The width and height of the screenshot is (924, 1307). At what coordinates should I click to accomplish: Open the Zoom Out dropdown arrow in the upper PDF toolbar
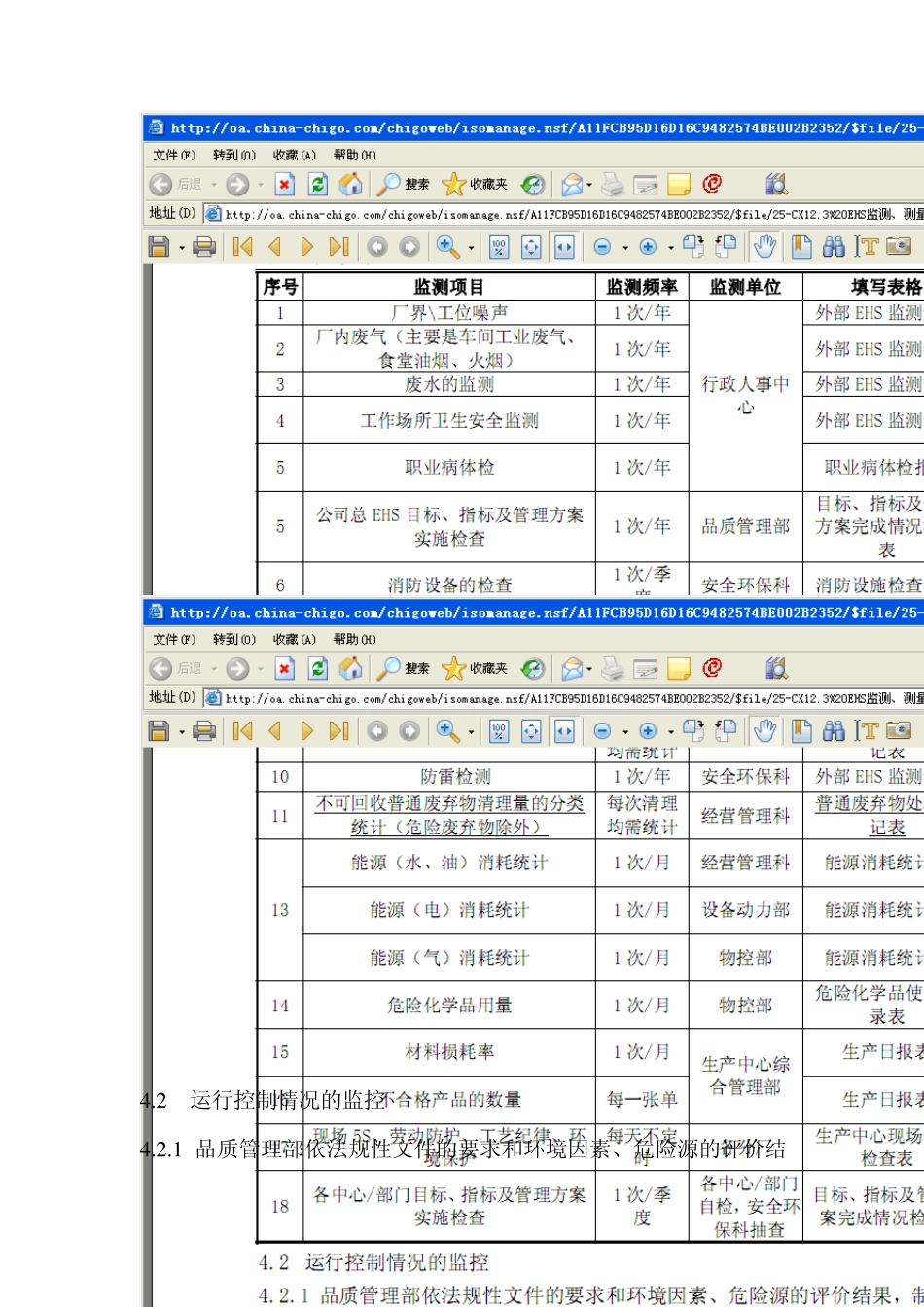pos(624,248)
